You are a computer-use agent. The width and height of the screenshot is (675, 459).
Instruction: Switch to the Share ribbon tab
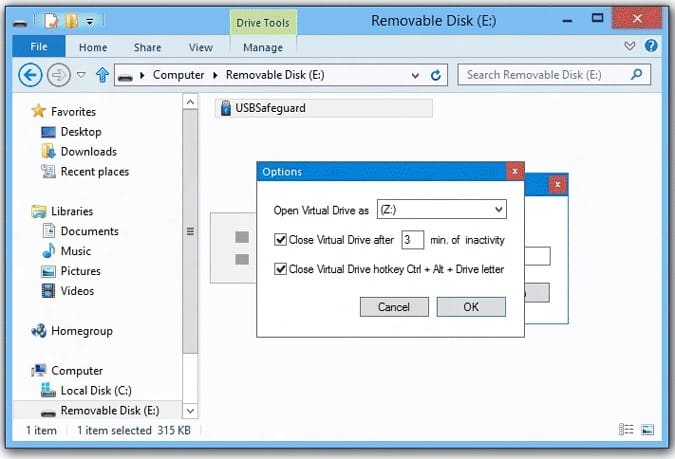coord(147,47)
